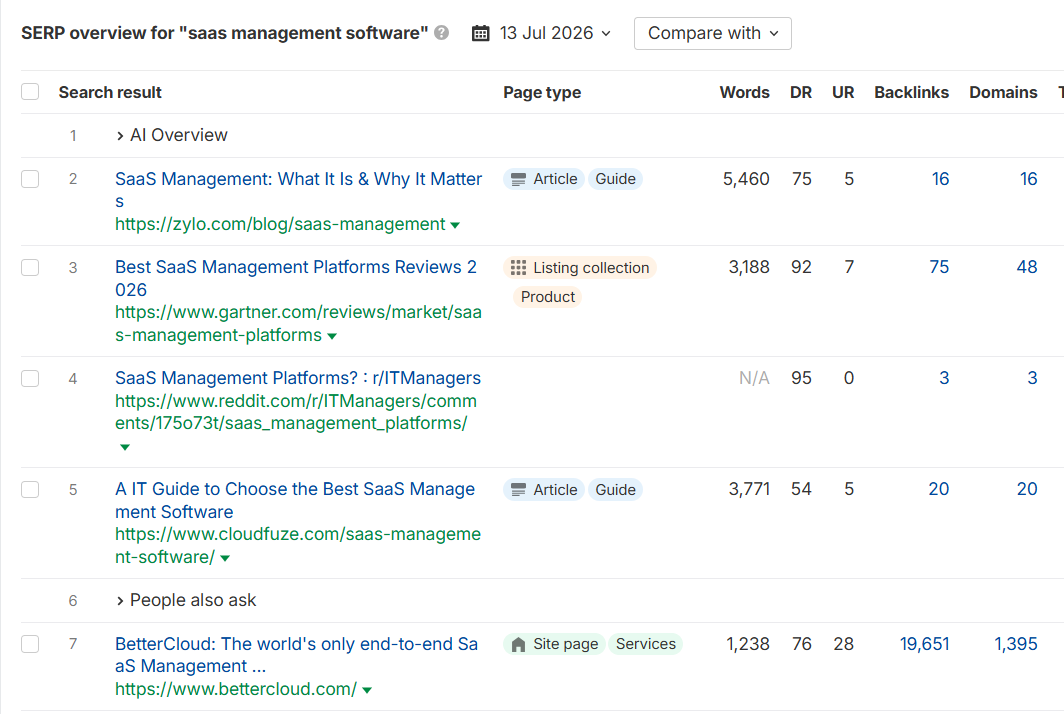Check the box for the BetterCloud result
The width and height of the screenshot is (1064, 714).
point(30,644)
